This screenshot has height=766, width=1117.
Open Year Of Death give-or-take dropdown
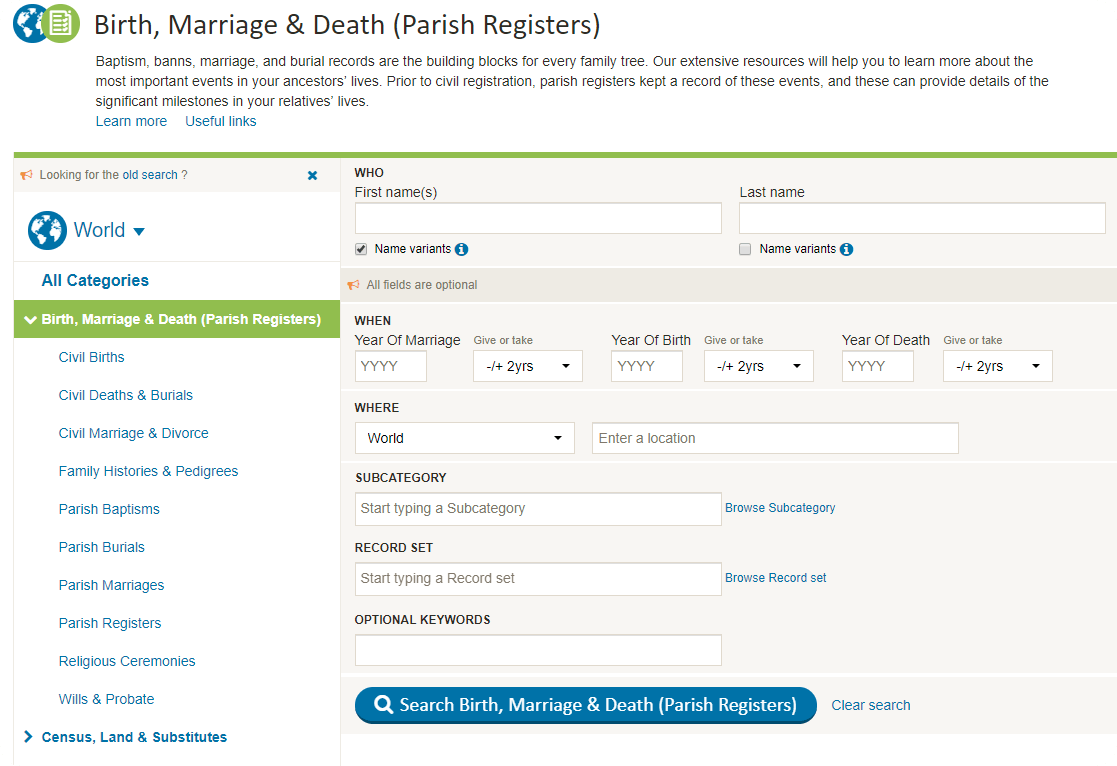click(997, 366)
